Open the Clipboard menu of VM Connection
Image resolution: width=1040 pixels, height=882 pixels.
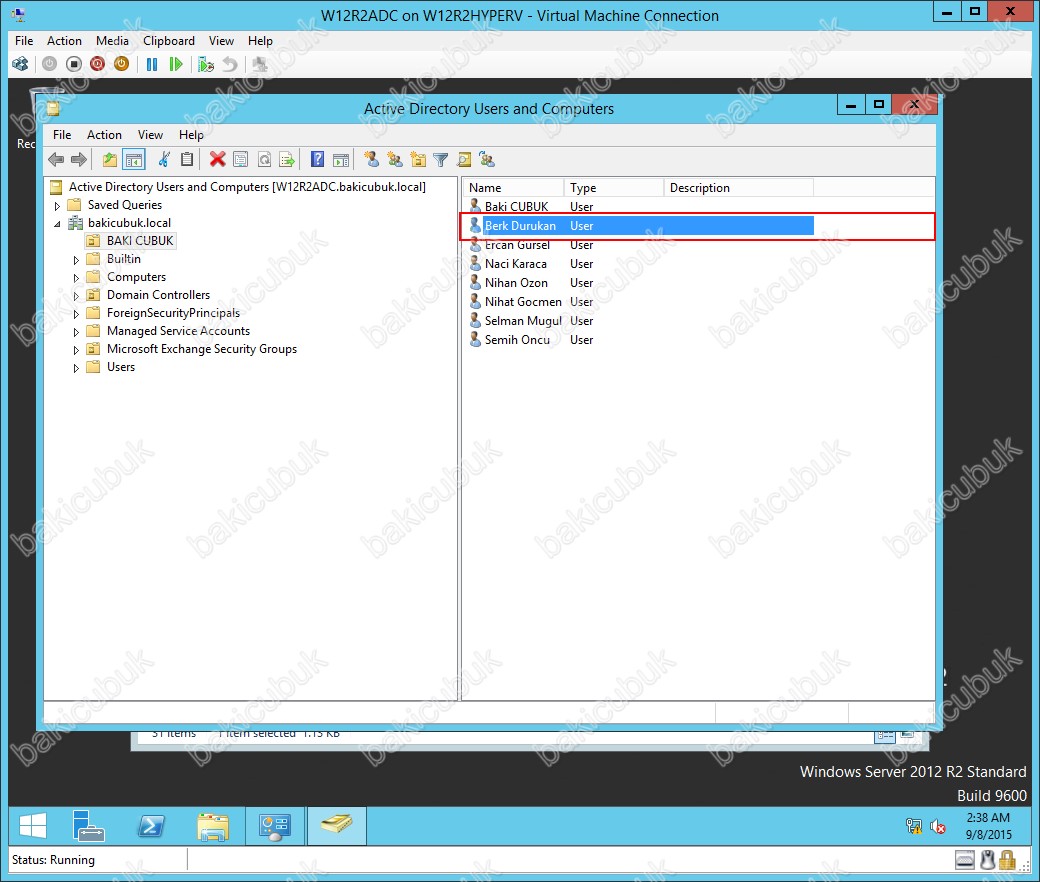(x=169, y=40)
